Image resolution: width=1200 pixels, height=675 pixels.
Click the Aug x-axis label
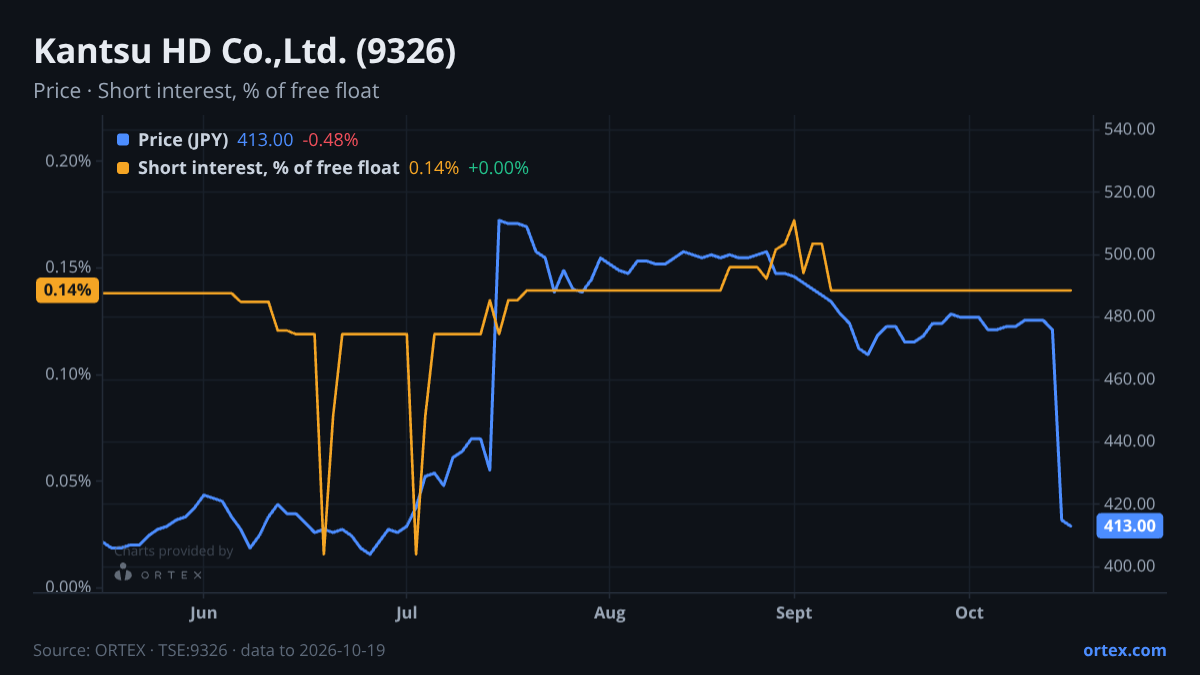609,612
